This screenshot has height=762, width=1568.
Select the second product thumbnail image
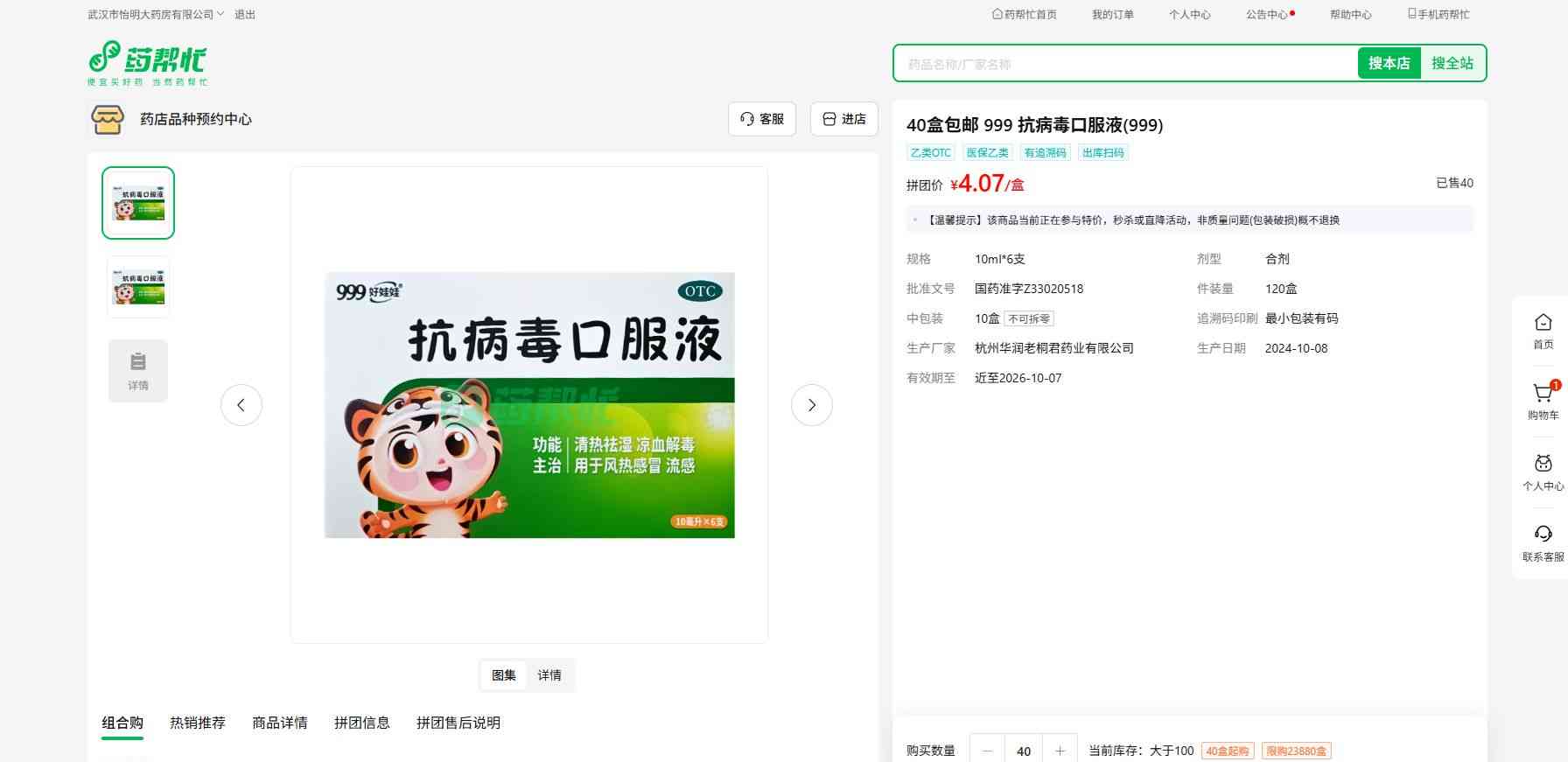(x=138, y=287)
